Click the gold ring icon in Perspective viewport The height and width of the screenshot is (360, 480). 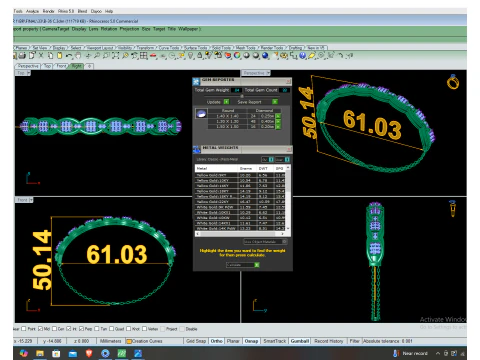[453, 82]
